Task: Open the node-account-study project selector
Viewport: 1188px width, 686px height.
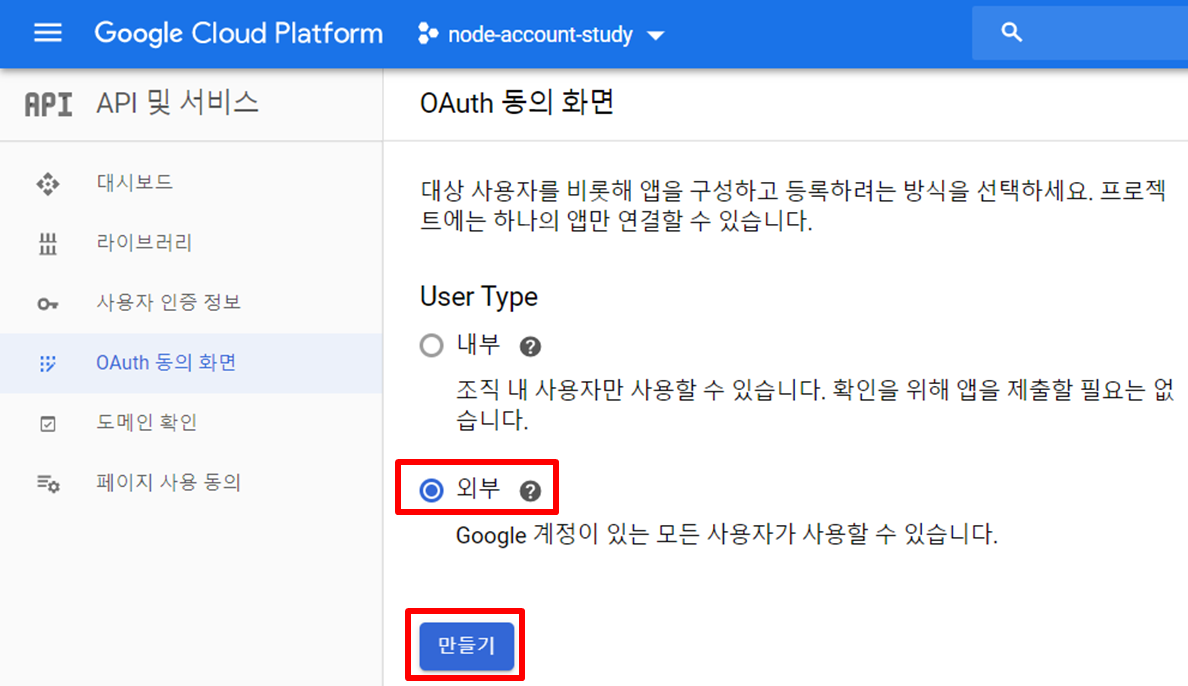Action: coord(541,35)
